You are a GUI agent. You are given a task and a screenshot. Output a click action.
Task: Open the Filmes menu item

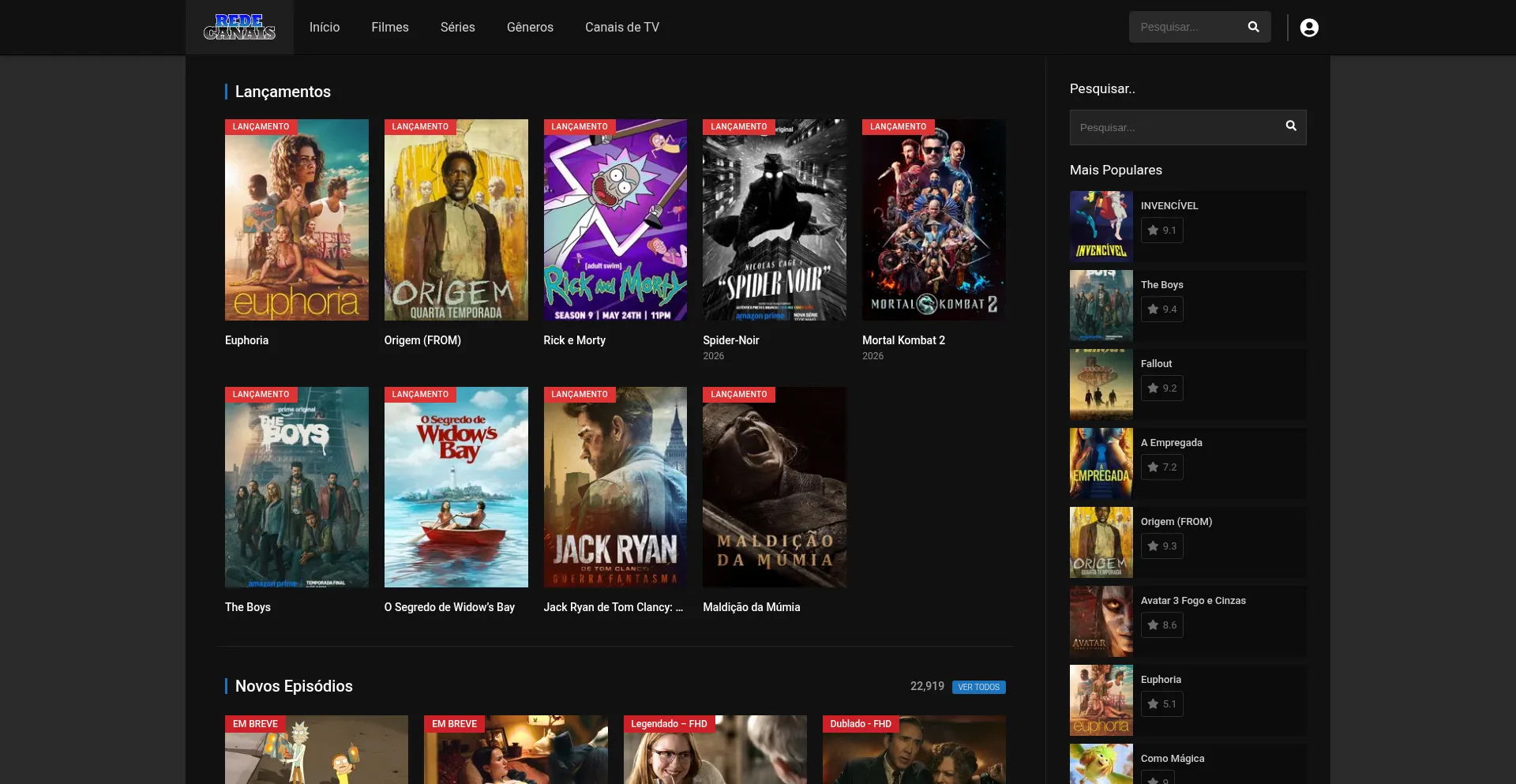tap(390, 27)
